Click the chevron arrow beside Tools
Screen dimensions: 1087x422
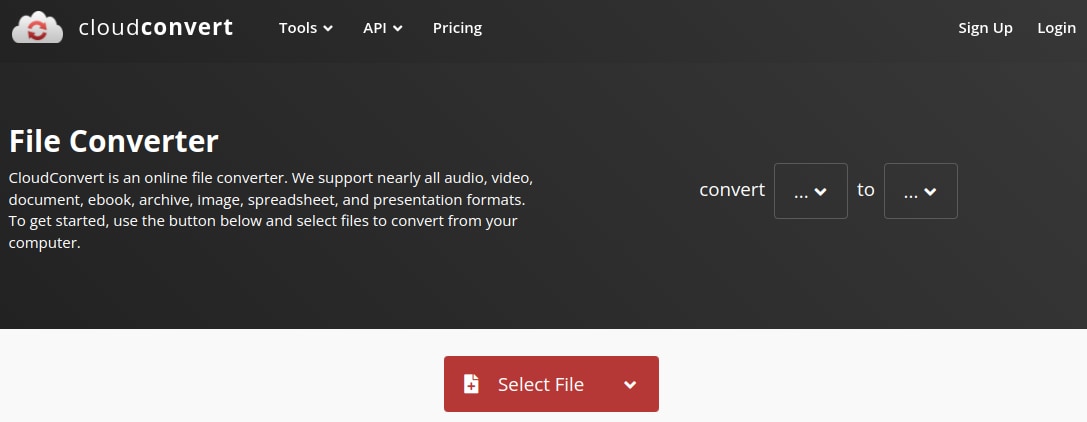point(328,29)
